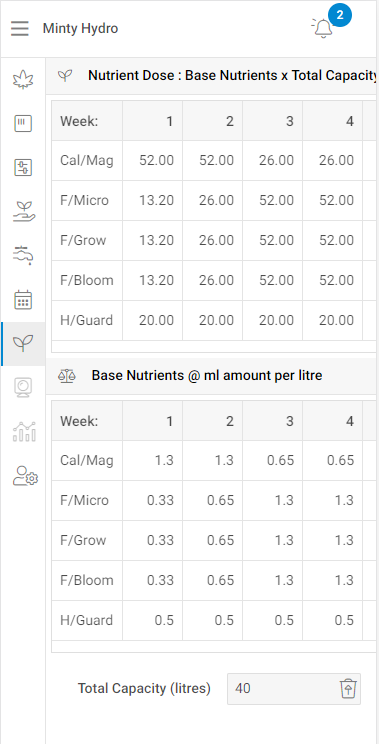Click the Nutrient Dose panel header

pos(212,76)
